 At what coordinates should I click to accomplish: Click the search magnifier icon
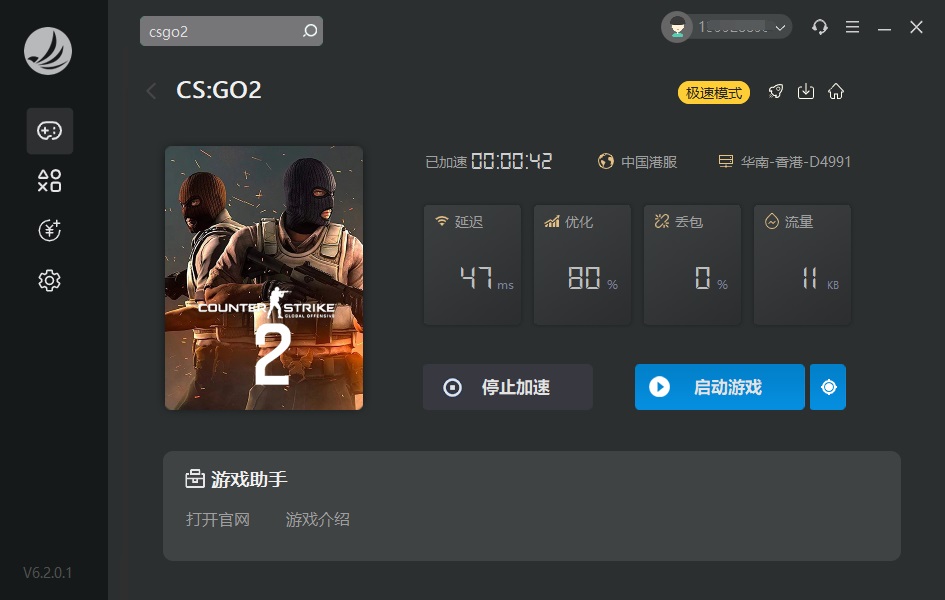(310, 31)
